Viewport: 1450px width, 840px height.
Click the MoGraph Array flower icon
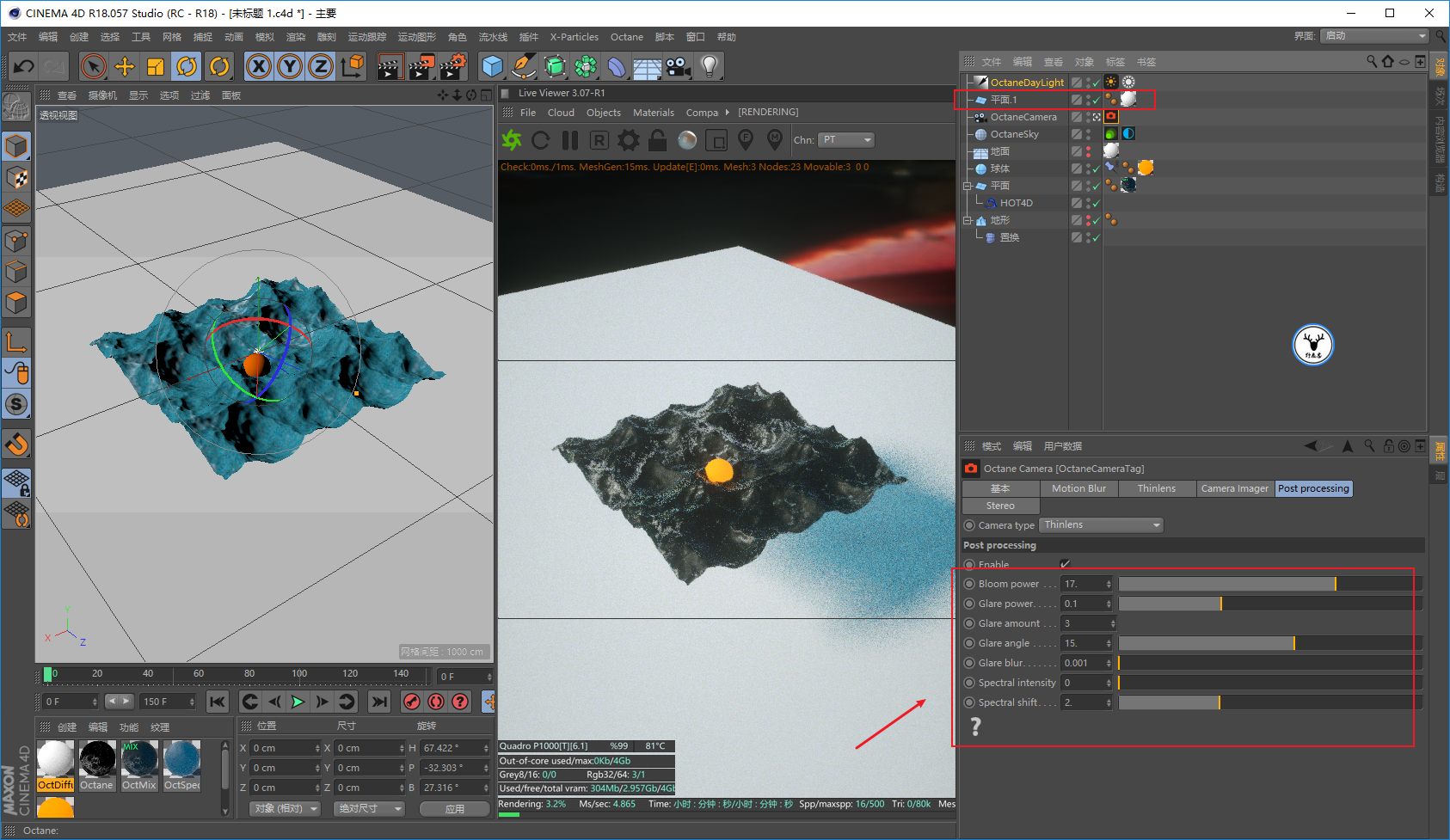(x=586, y=66)
